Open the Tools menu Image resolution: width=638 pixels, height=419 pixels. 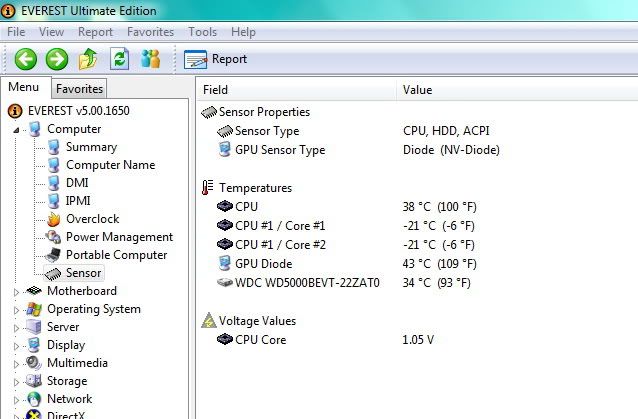pyautogui.click(x=202, y=32)
